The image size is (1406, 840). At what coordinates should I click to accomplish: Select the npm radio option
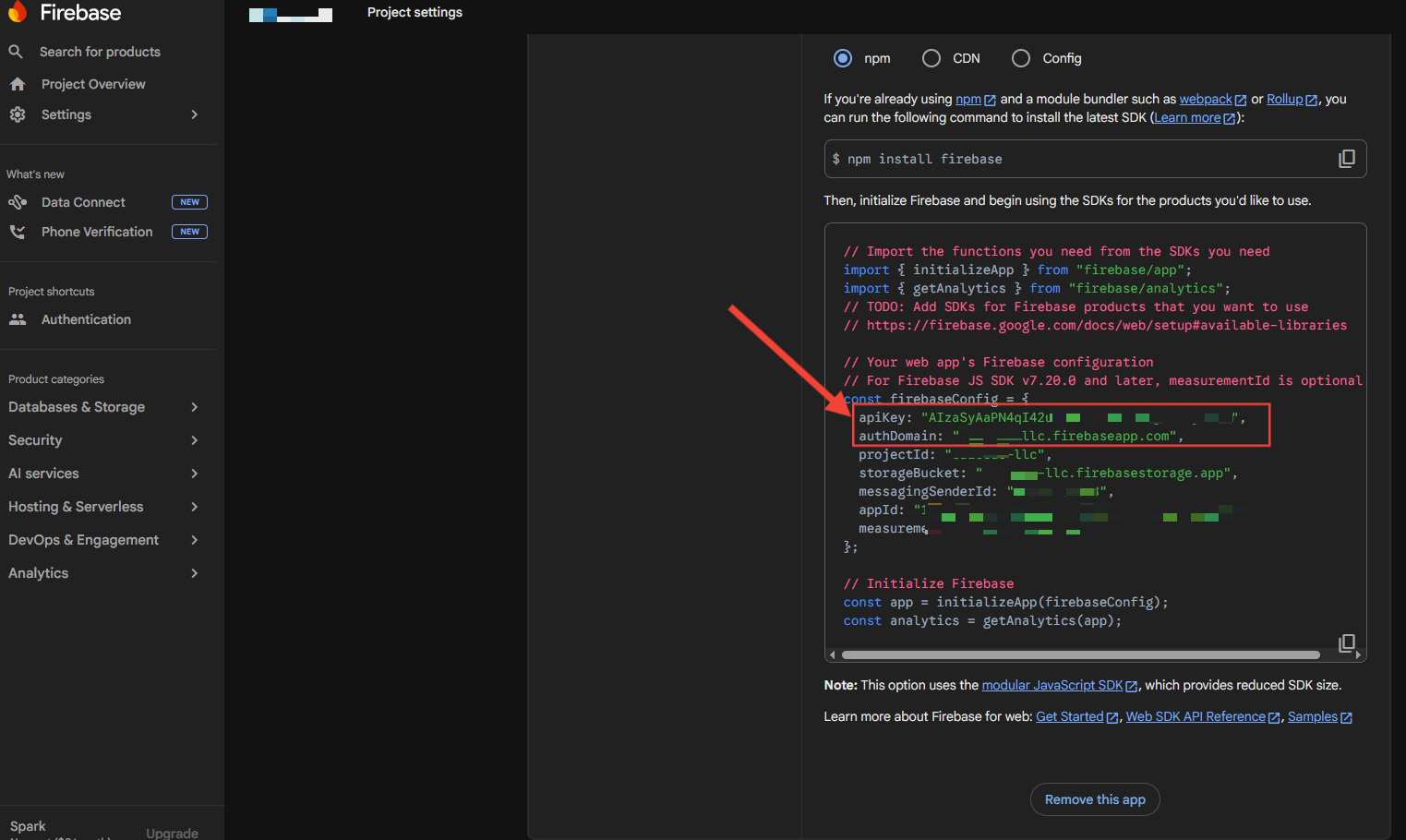coord(843,58)
